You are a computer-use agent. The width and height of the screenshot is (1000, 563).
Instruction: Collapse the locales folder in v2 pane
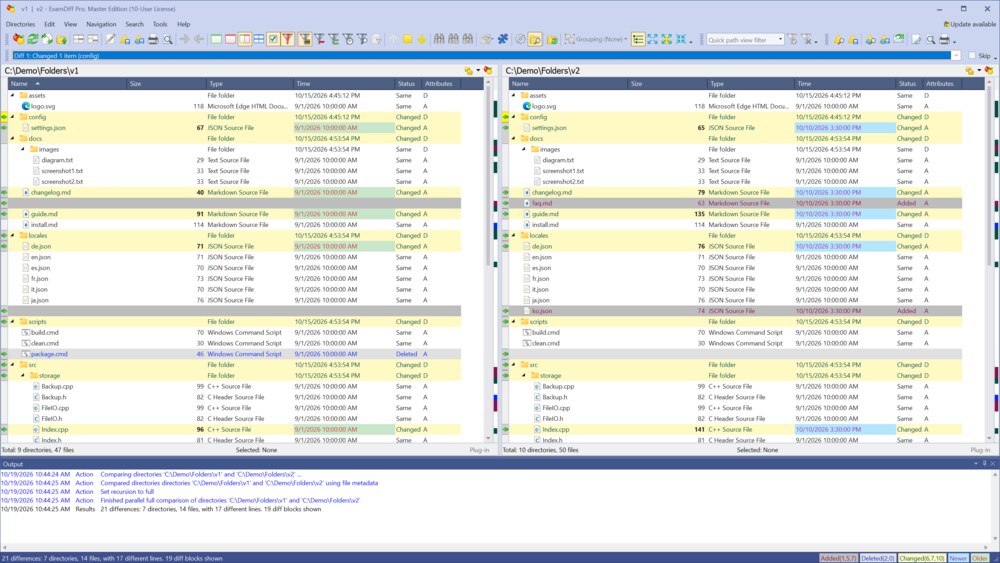(x=514, y=235)
